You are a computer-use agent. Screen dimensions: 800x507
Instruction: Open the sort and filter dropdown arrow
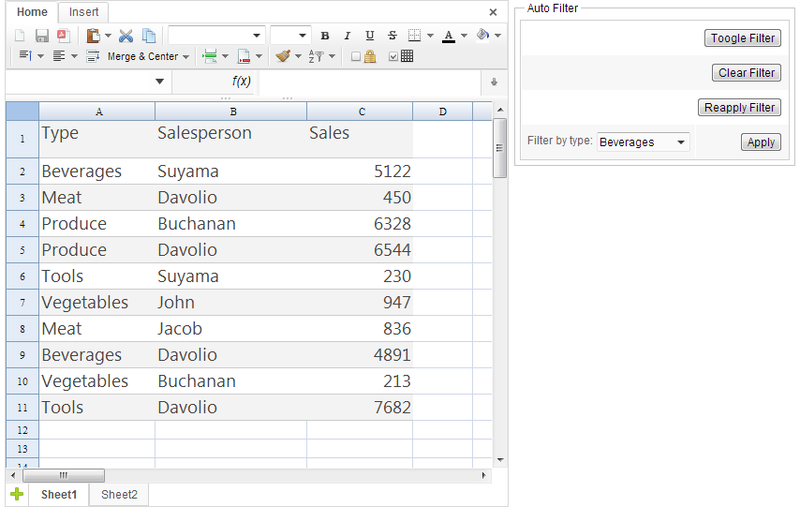tap(332, 56)
